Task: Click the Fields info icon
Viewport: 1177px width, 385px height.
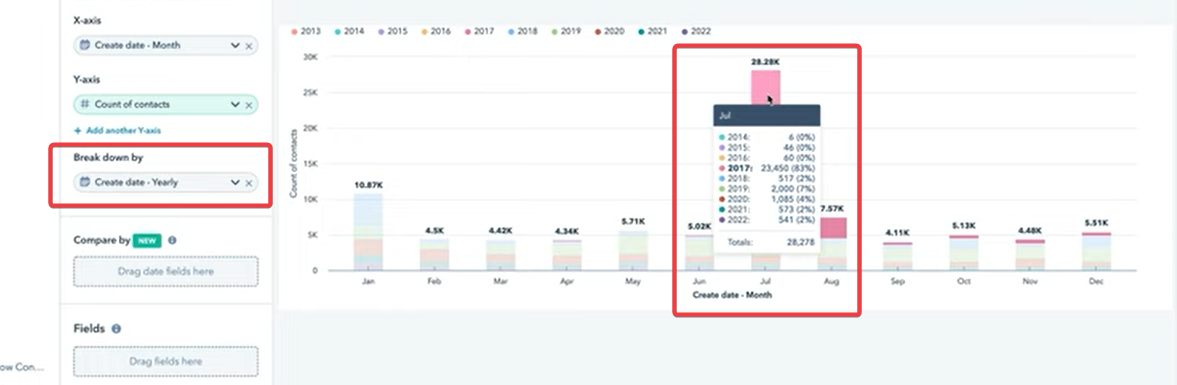Action: tap(116, 329)
